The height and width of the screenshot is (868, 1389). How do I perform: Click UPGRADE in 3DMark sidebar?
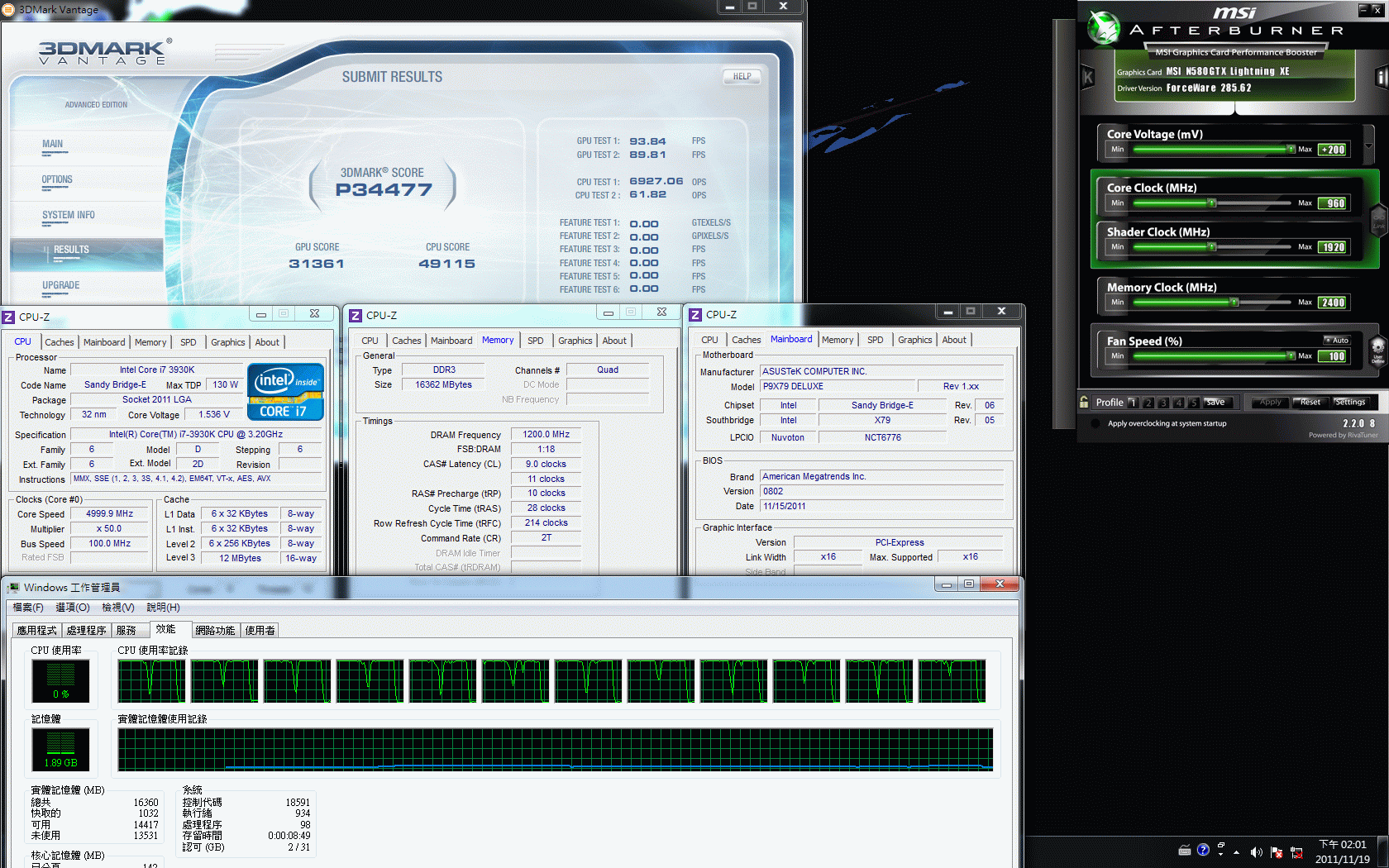click(61, 285)
